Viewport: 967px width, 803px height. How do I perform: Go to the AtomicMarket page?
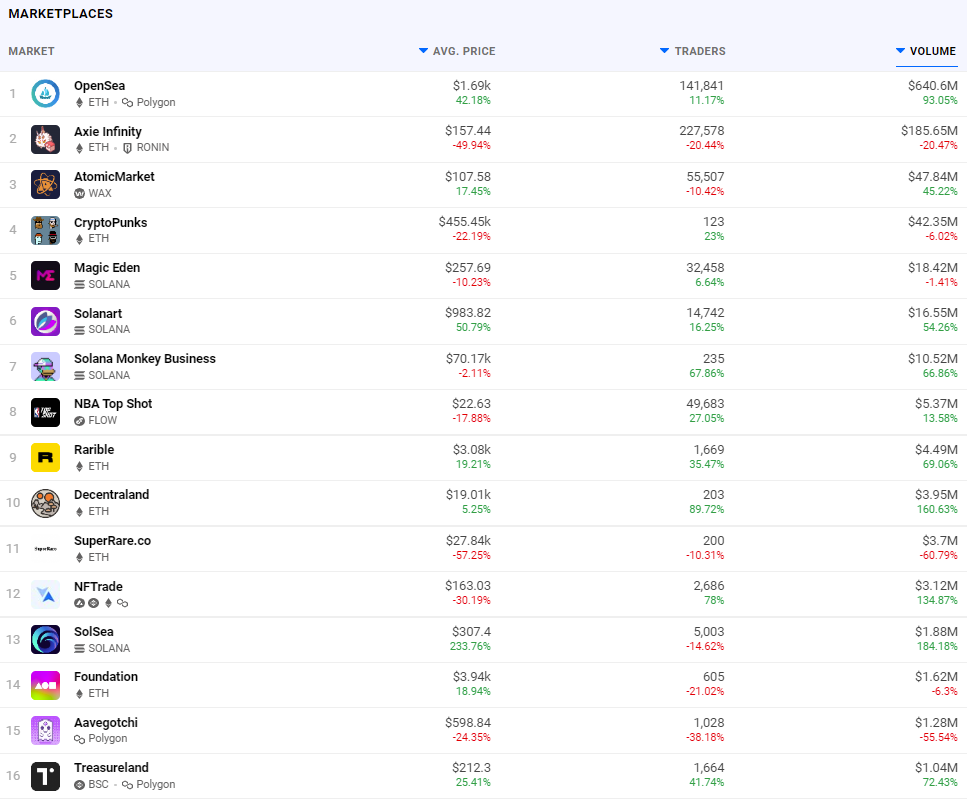pyautogui.click(x=114, y=177)
